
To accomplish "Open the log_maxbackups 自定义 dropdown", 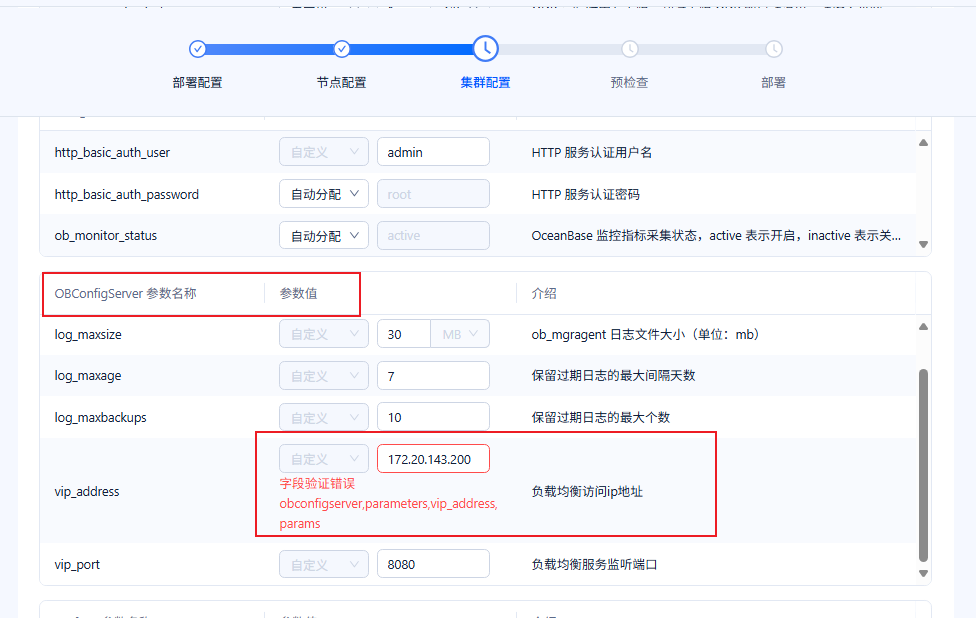I will [x=324, y=417].
